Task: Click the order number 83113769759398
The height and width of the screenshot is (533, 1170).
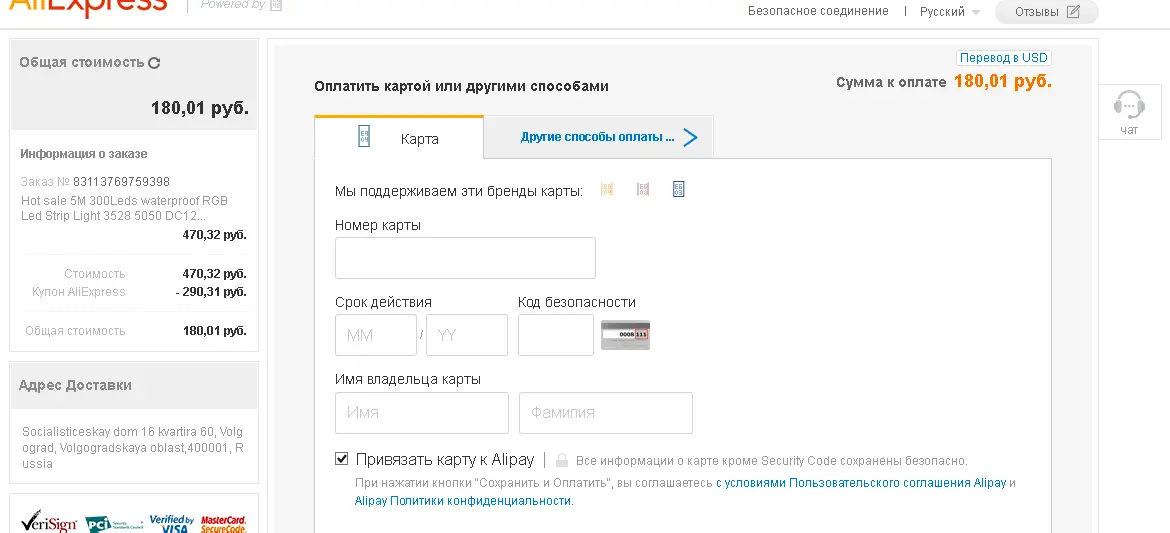Action: tap(122, 181)
